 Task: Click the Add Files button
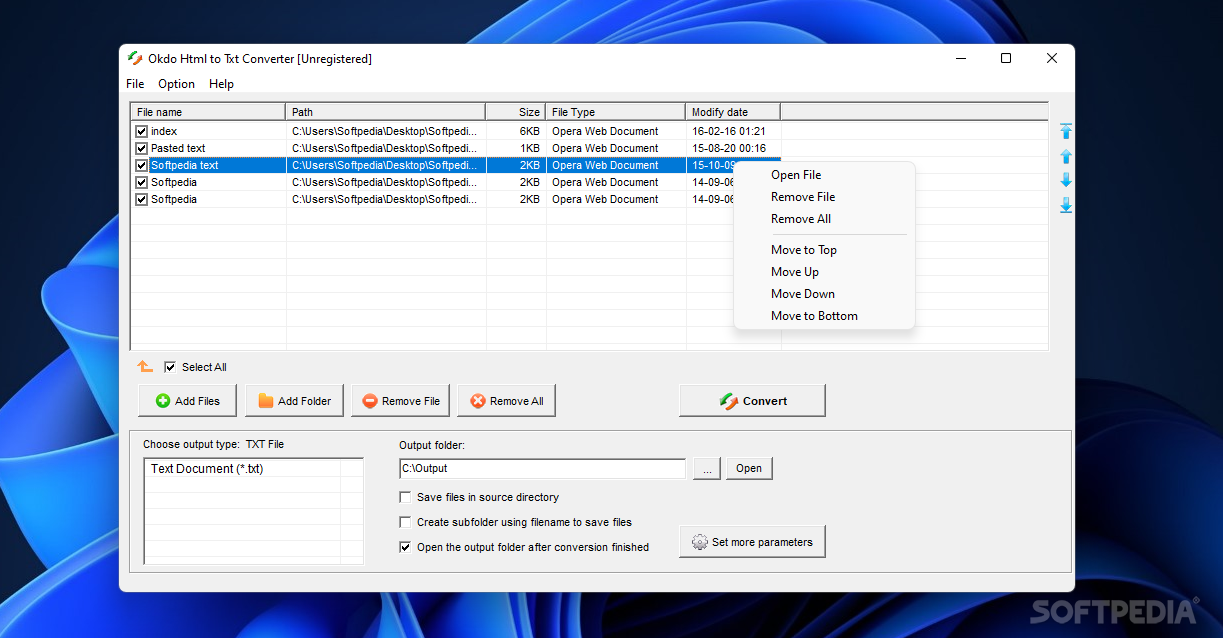click(188, 401)
